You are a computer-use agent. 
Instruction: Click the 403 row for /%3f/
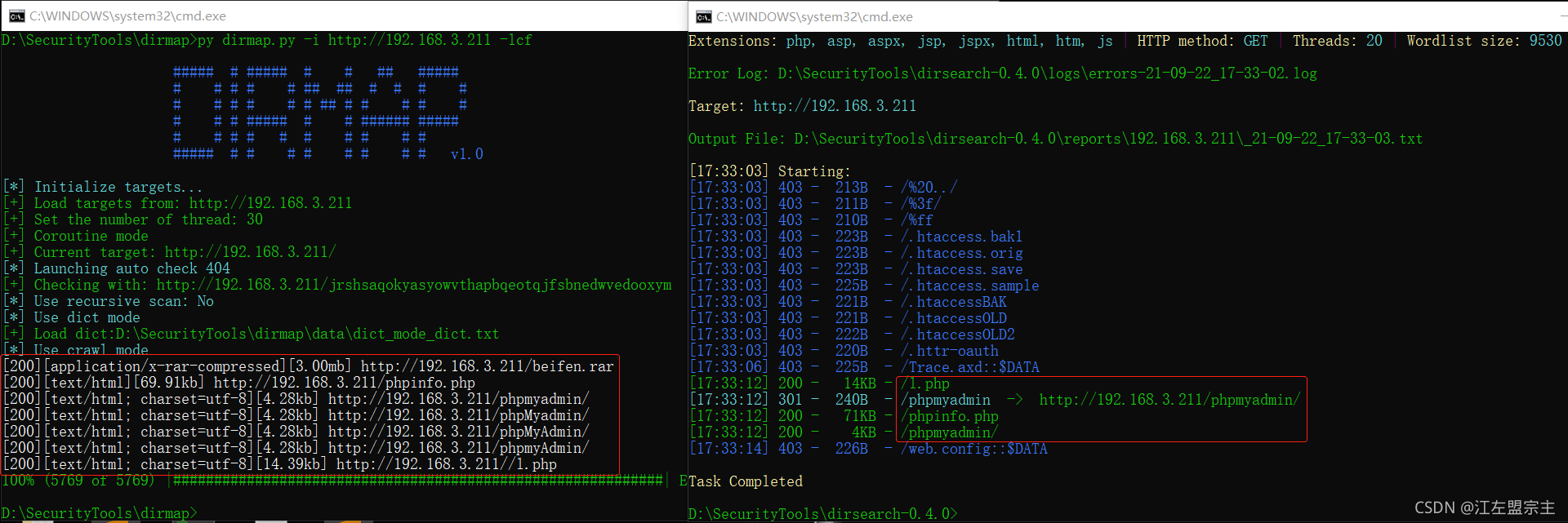(816, 204)
